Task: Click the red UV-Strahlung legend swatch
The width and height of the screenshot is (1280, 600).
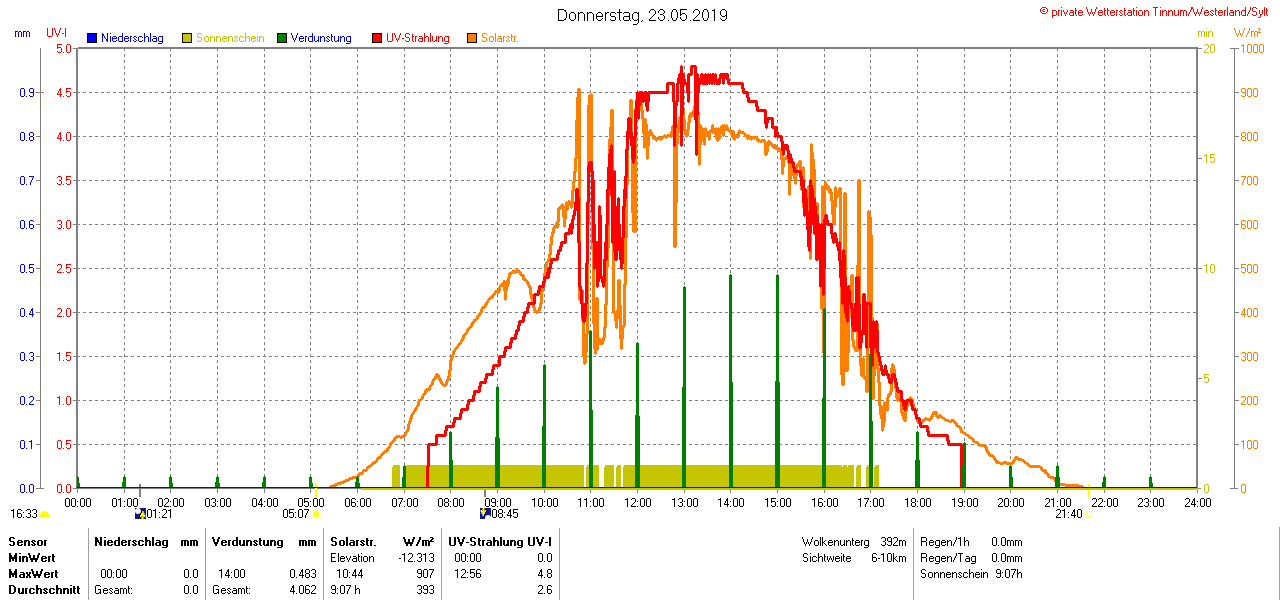Action: 377,38
